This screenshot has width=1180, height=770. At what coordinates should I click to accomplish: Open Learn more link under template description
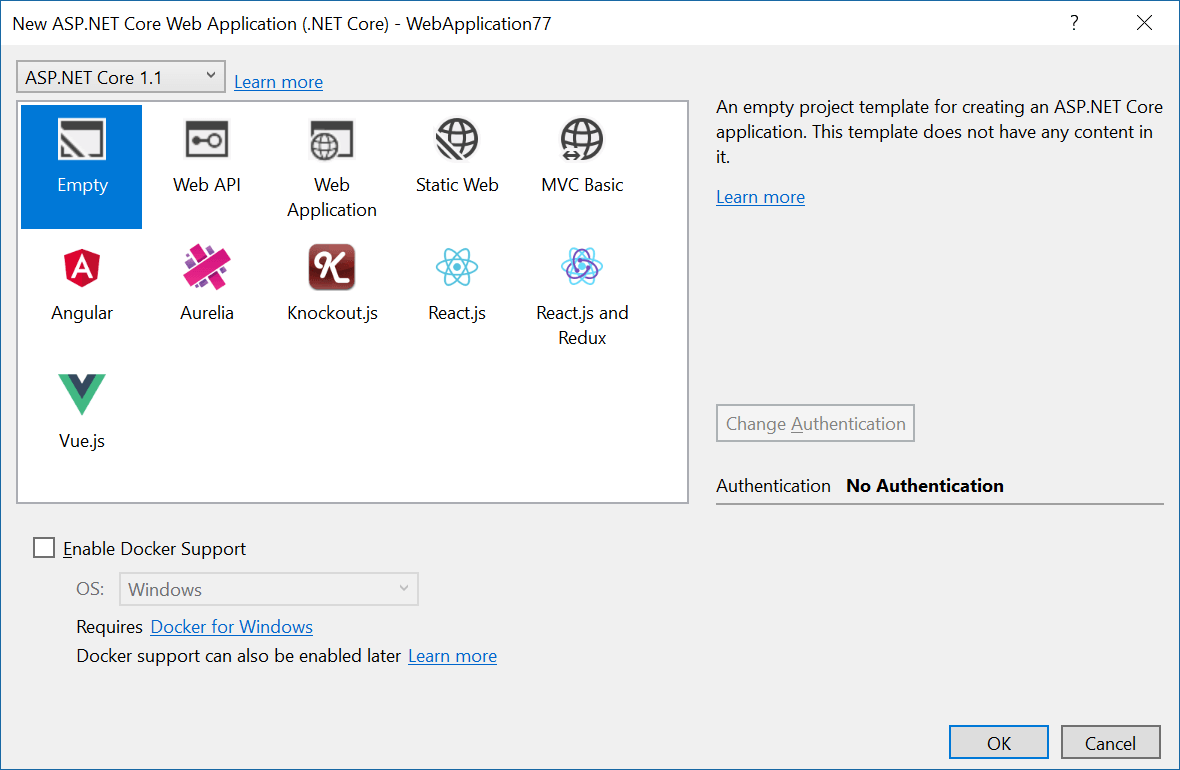[760, 197]
